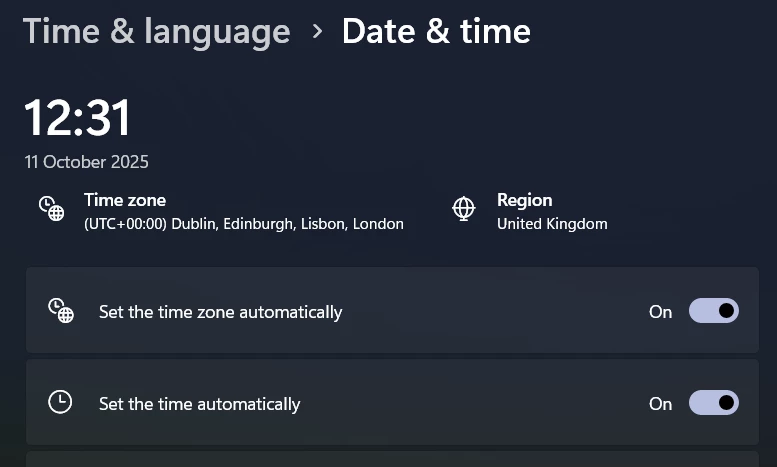Click the partially visible card at the bottom
The width and height of the screenshot is (777, 467).
[x=392, y=460]
